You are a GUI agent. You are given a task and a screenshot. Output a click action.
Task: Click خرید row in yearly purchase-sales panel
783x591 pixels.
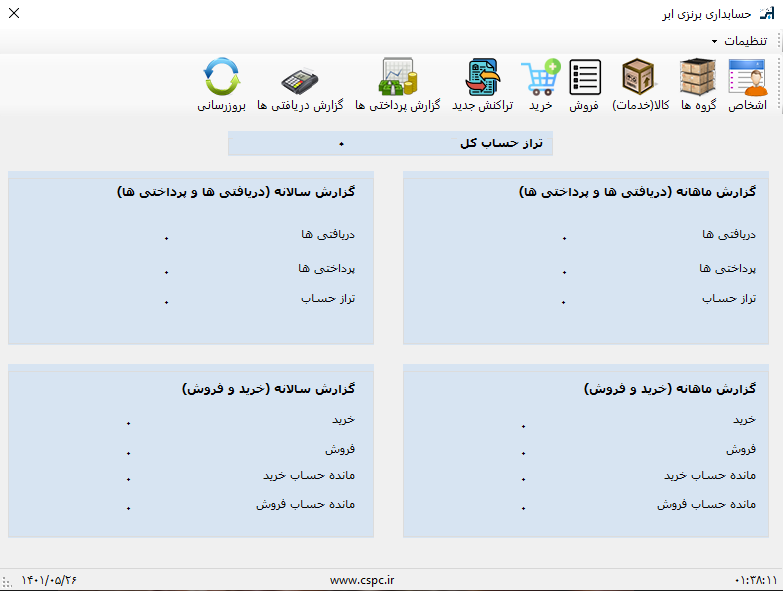tap(344, 419)
